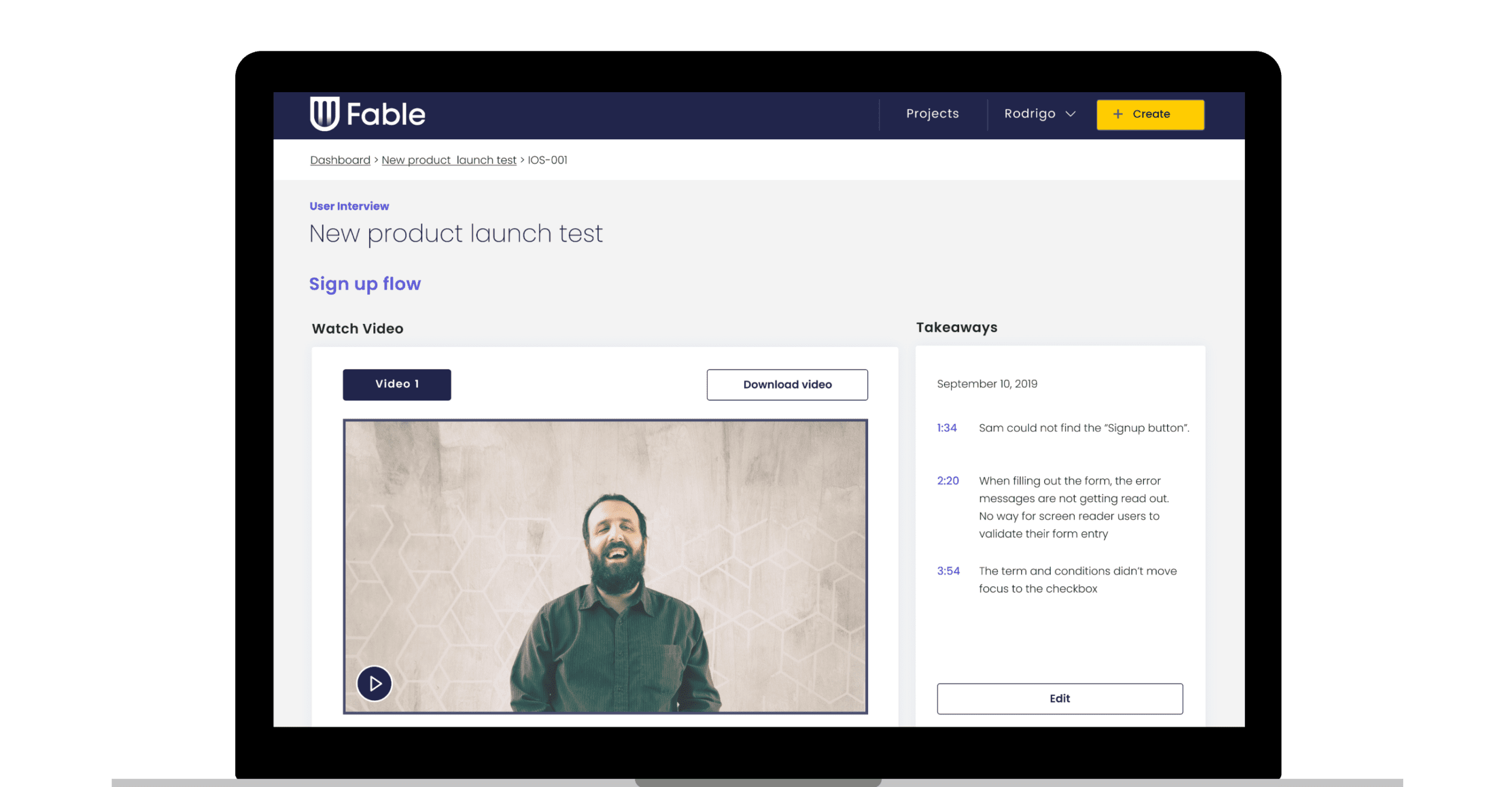Go to Dashboard breadcrumb link
Screen dimensions: 1512x787
(340, 160)
